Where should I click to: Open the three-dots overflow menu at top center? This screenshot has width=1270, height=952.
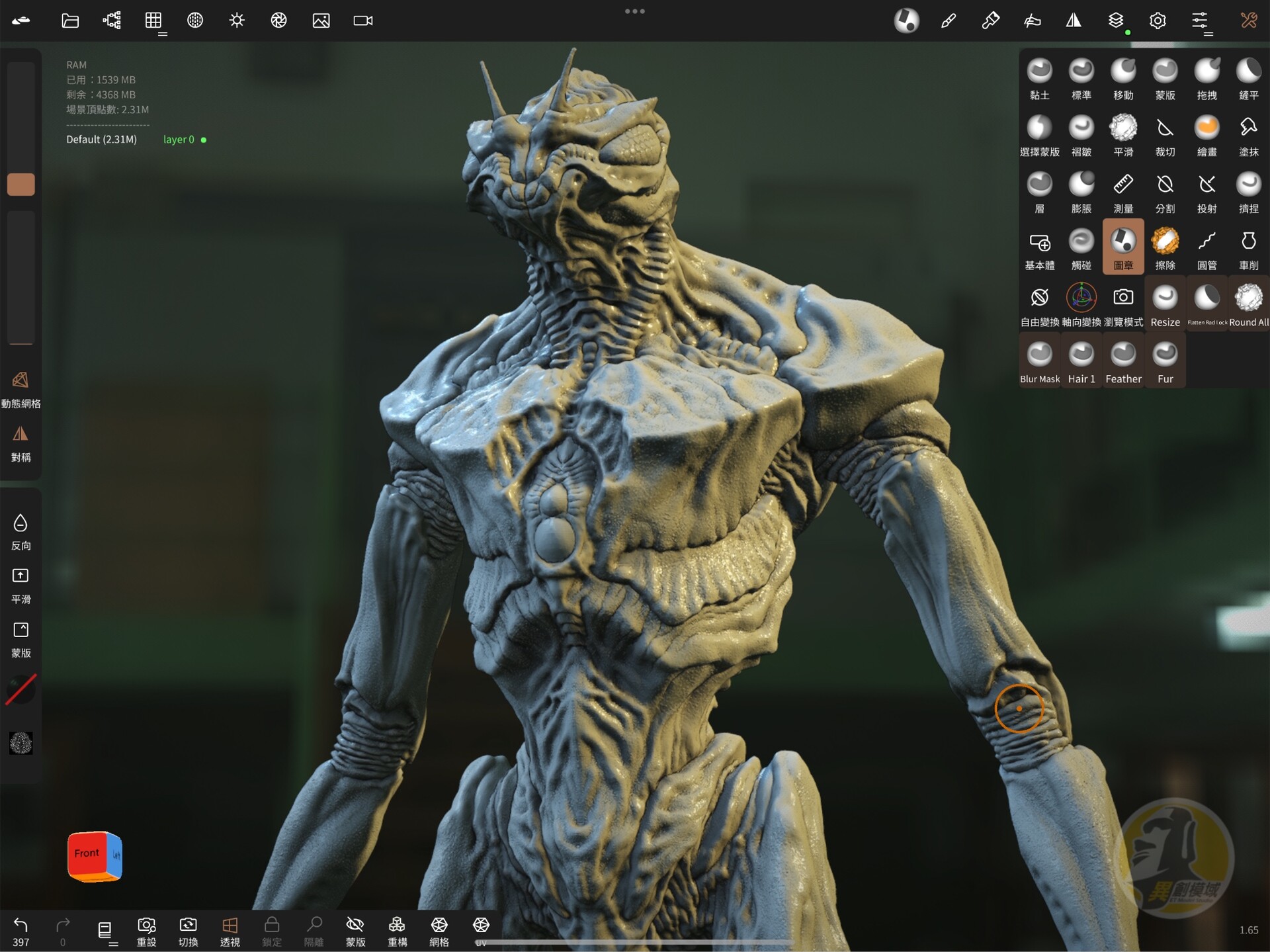coord(634,11)
